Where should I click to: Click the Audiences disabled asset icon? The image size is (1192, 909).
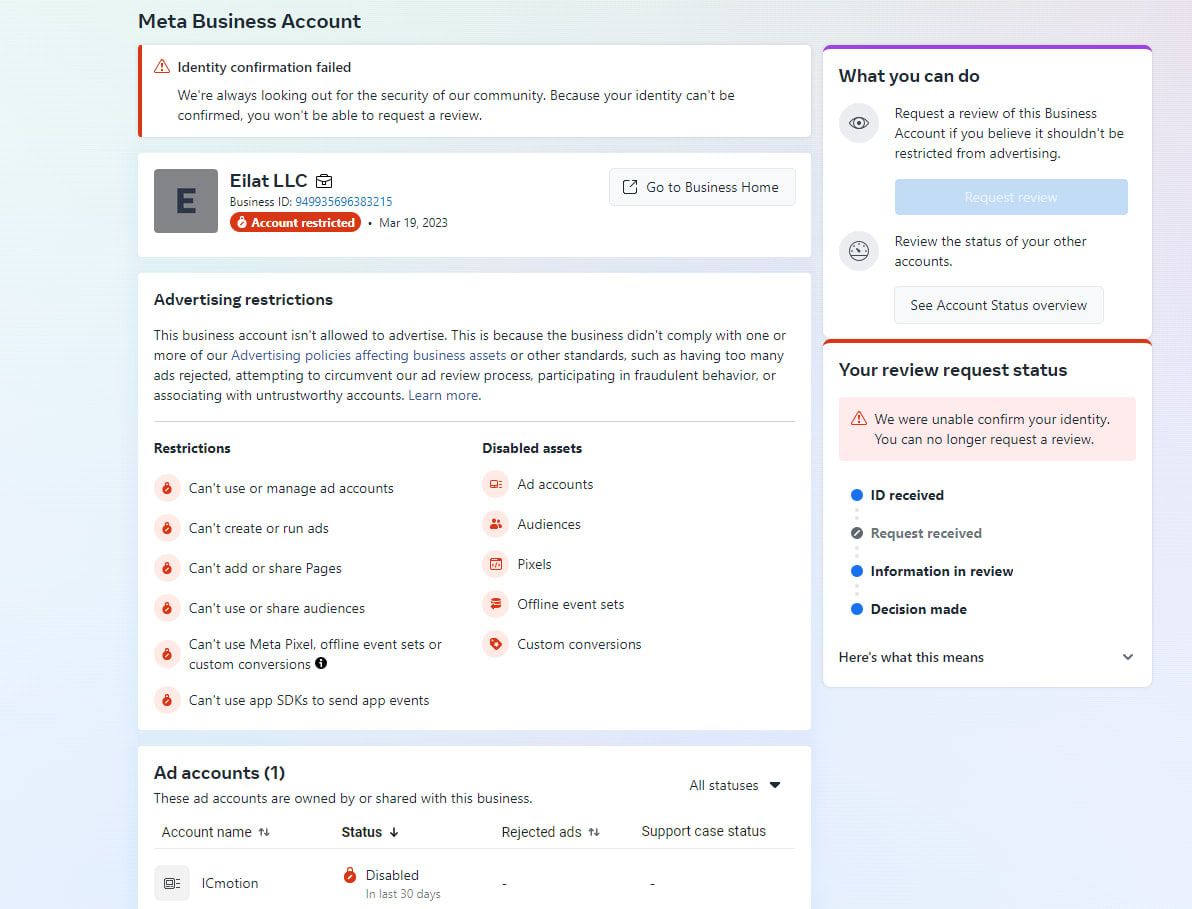point(495,524)
